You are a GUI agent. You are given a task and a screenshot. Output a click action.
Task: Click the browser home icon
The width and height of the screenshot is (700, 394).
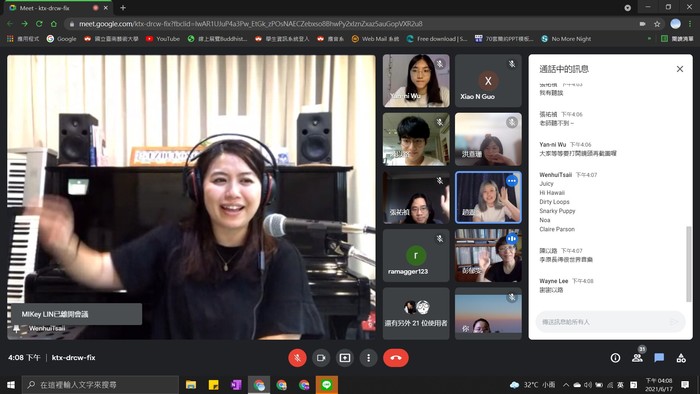54,24
